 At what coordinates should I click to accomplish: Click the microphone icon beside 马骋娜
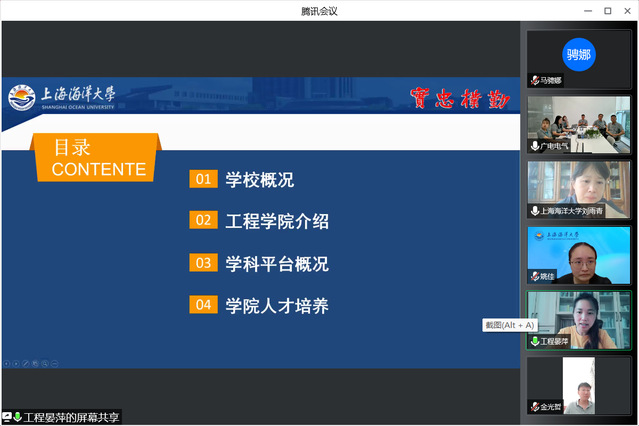tap(535, 80)
